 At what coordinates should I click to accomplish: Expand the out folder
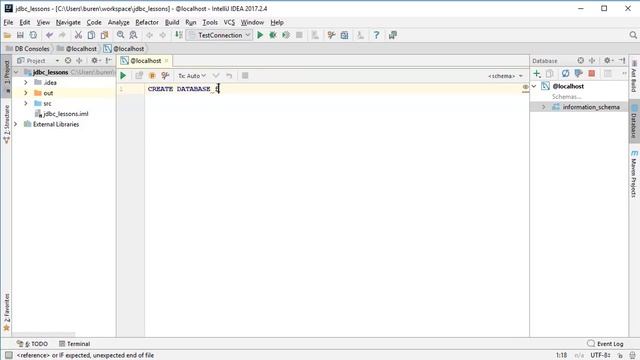26,93
